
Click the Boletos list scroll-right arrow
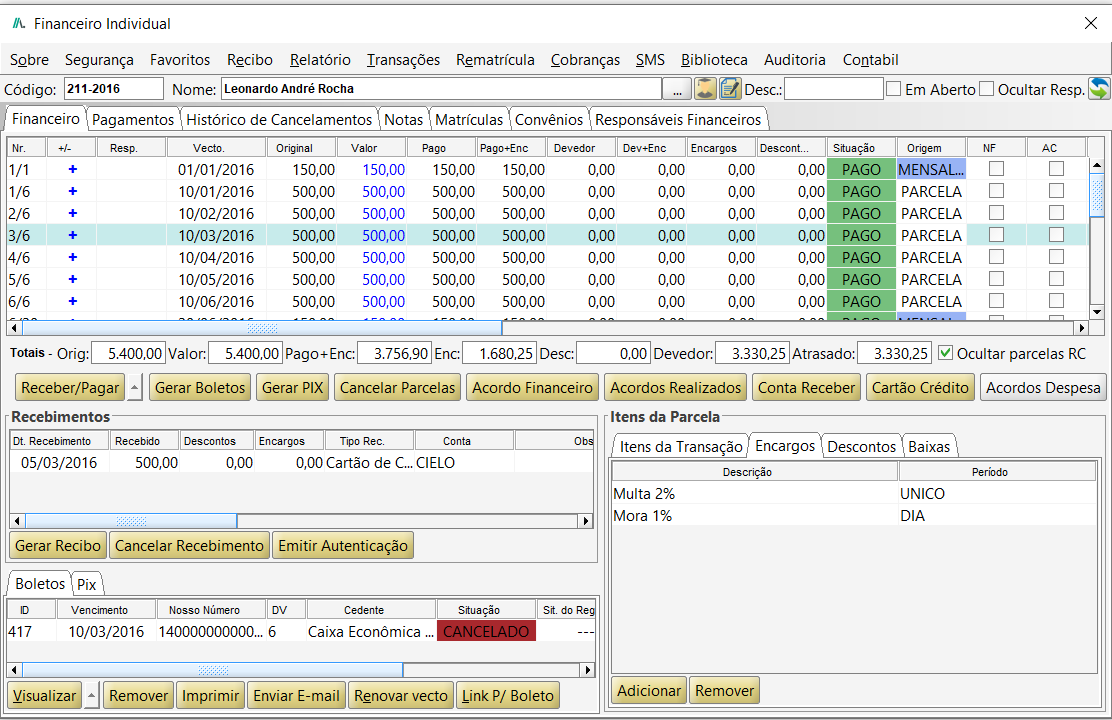pyautogui.click(x=587, y=670)
